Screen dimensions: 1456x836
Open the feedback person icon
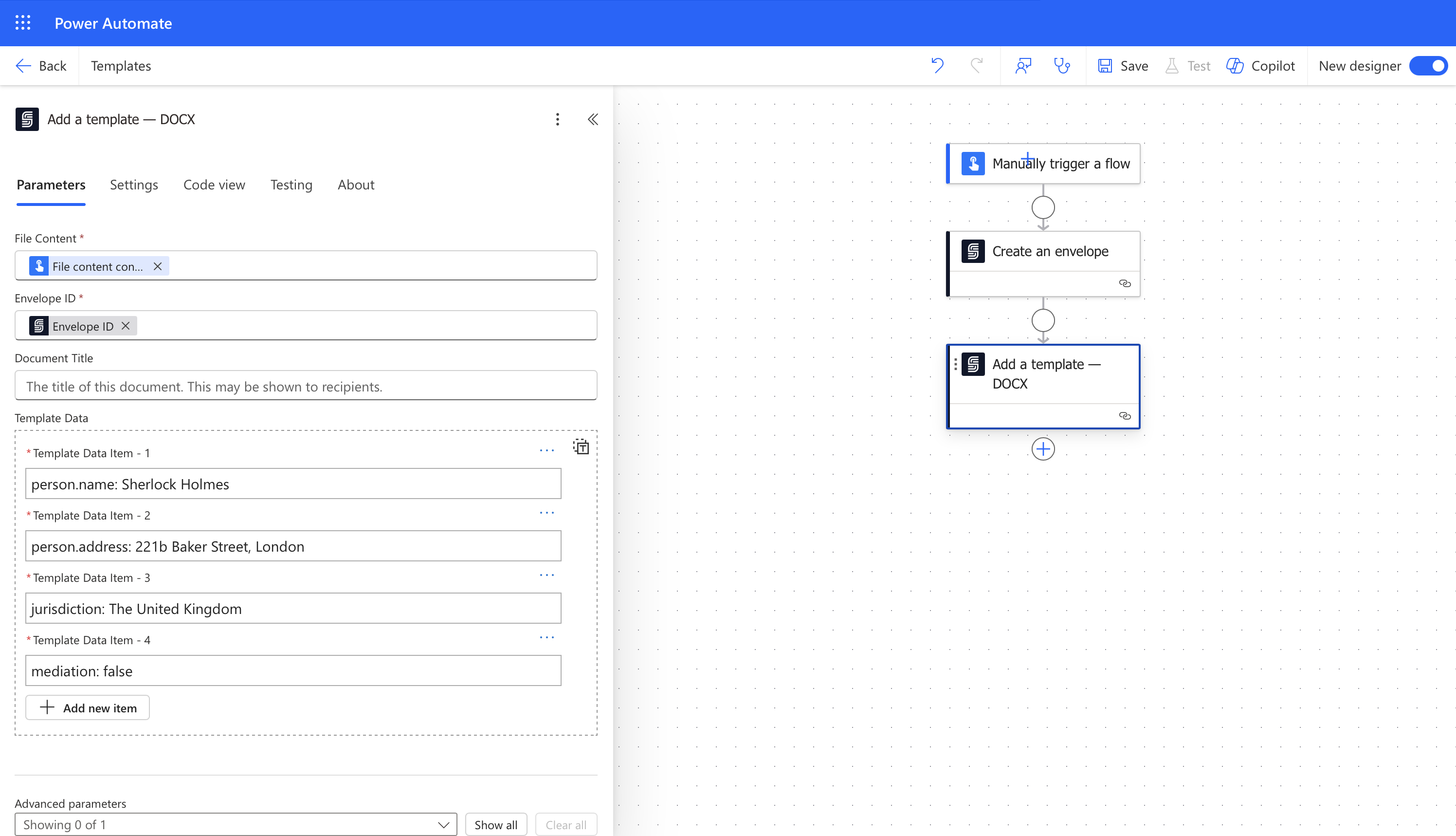(1023, 65)
